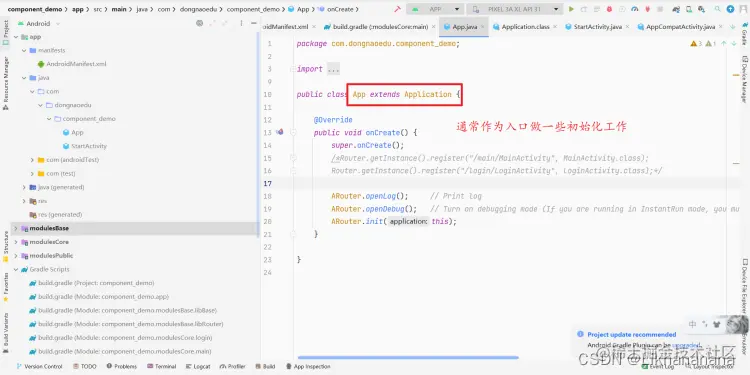Image resolution: width=750 pixels, height=375 pixels.
Task: Start debugging with the red bug icon
Action: pyautogui.click(x=609, y=9)
